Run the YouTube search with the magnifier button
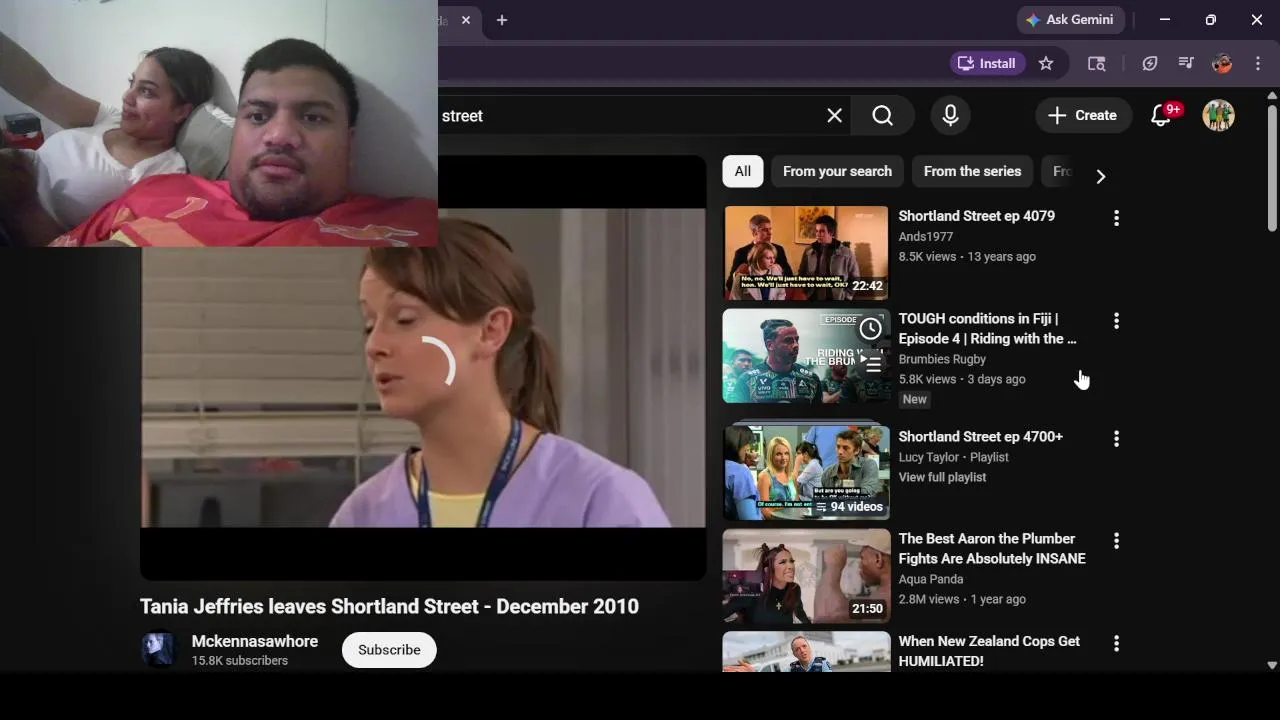Image resolution: width=1280 pixels, height=720 pixels. pos(882,116)
